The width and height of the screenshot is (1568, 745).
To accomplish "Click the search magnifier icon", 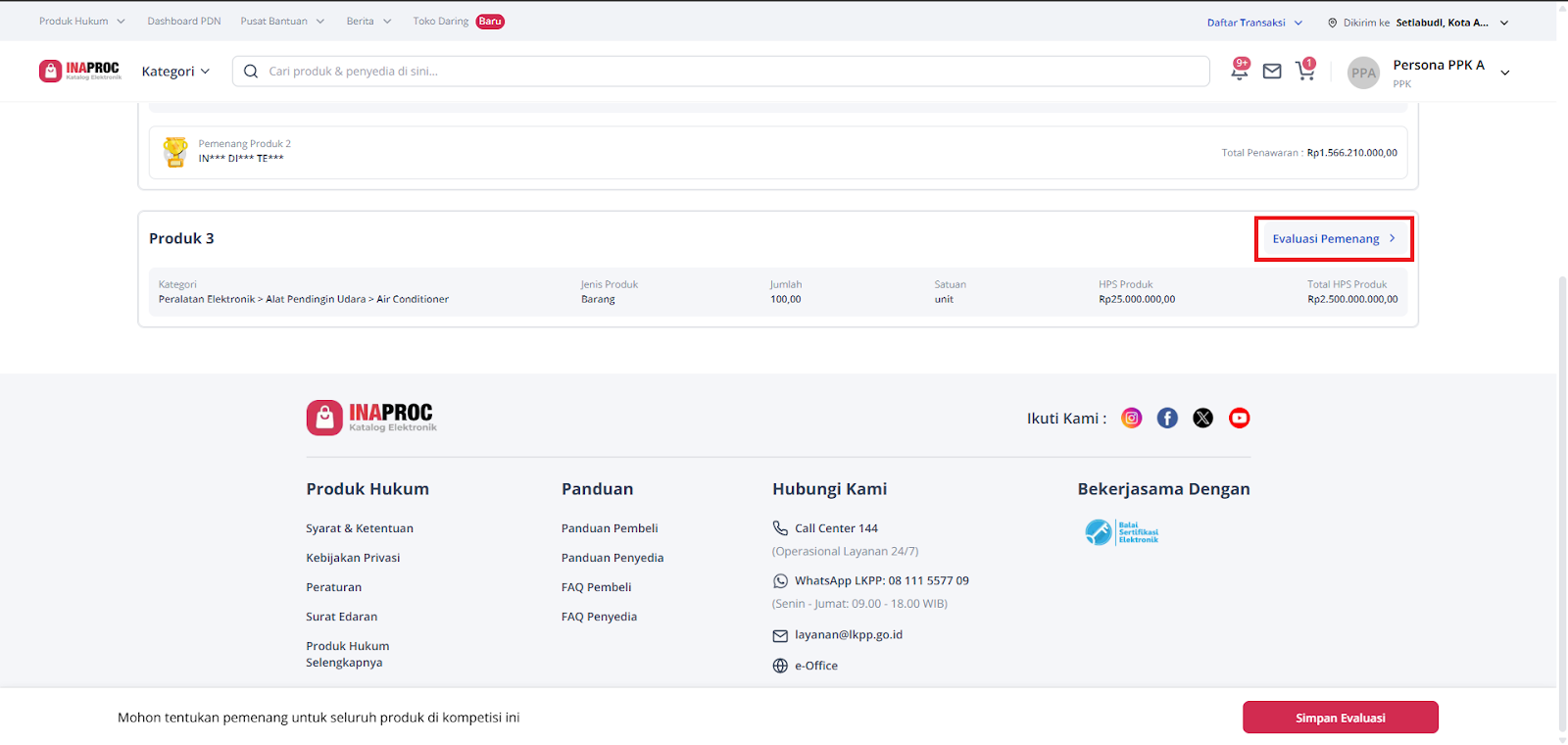I will click(251, 72).
